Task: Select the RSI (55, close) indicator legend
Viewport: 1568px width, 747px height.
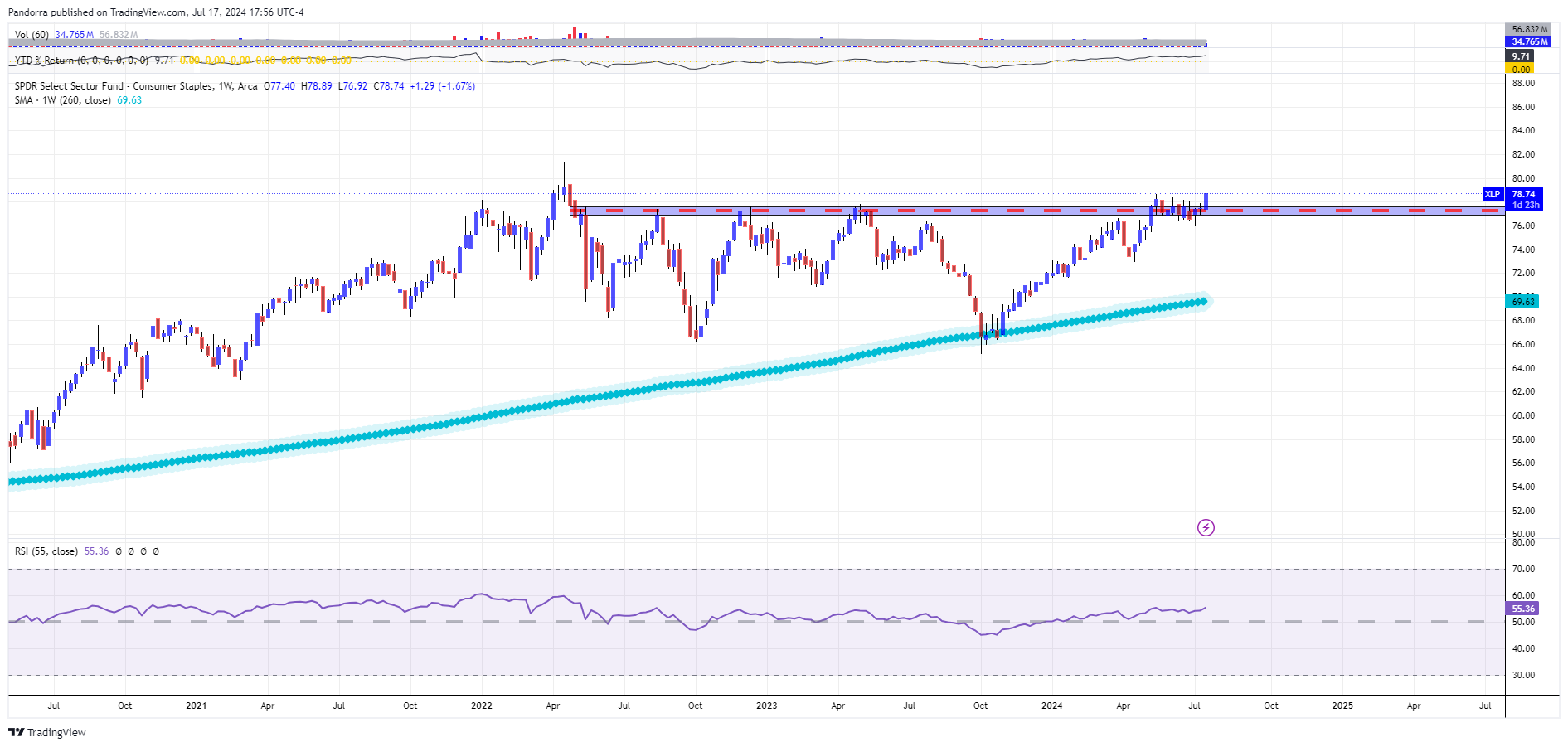Action: click(46, 551)
